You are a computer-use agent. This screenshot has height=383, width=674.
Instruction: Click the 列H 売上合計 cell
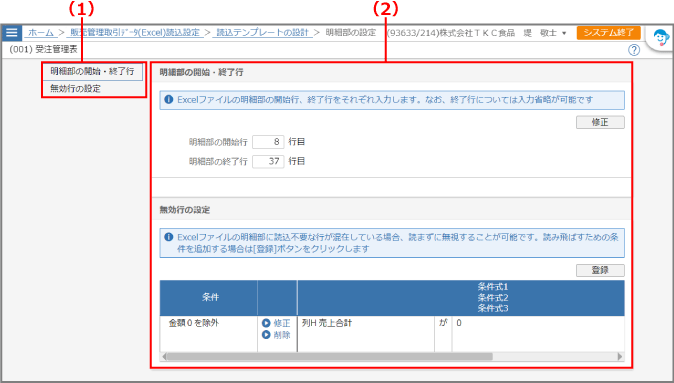click(366, 334)
